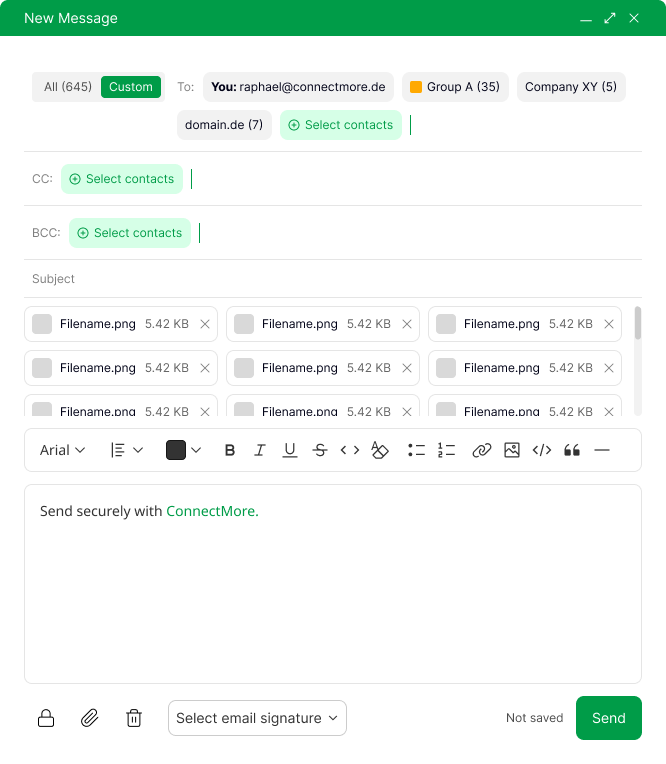The height and width of the screenshot is (764, 666).
Task: Apply italic formatting
Action: point(260,450)
